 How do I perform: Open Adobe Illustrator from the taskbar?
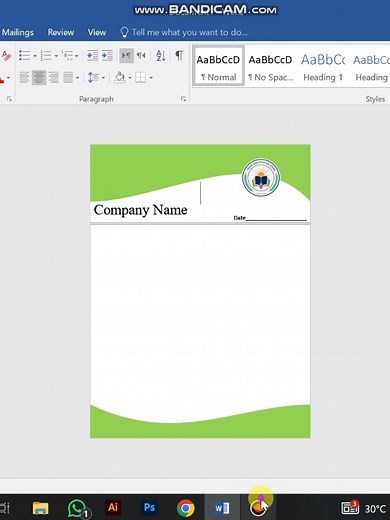tap(113, 507)
